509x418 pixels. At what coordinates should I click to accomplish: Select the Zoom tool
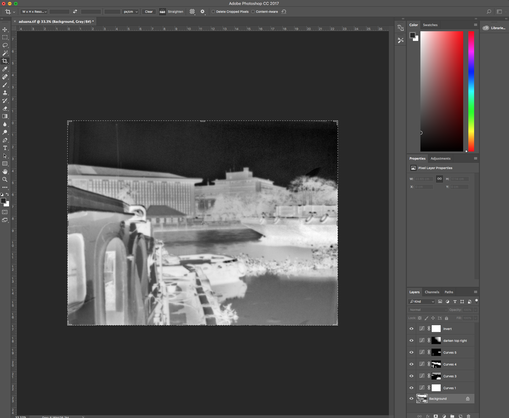point(5,180)
